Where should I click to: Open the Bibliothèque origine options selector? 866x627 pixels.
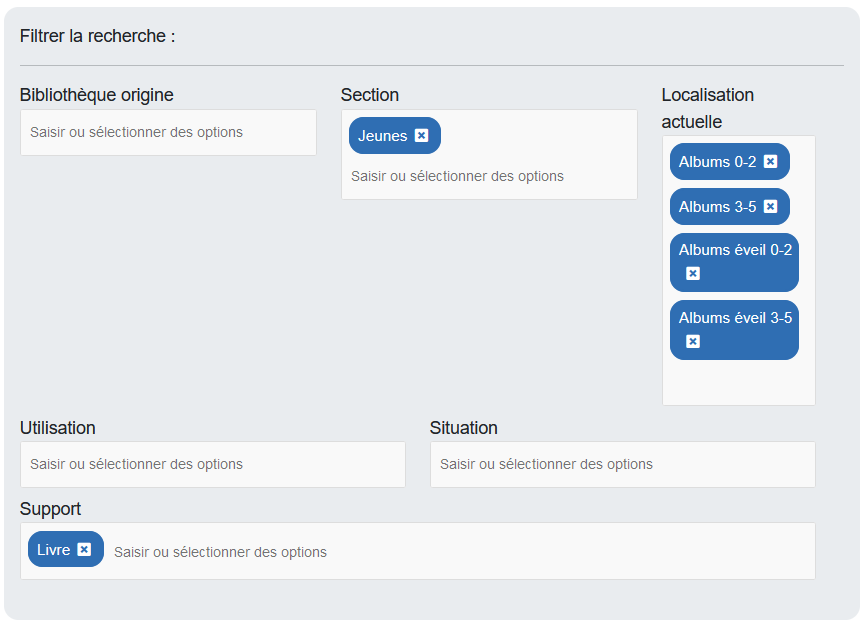coord(168,131)
